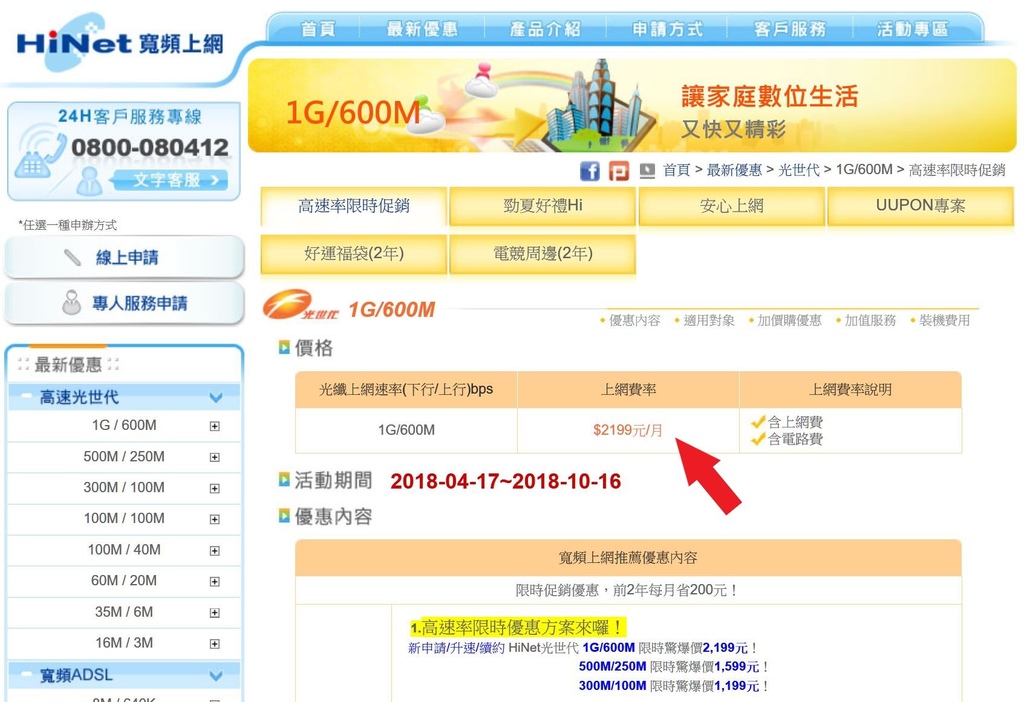Expand the 16M / 3M plus icon
The width and height of the screenshot is (1024, 702).
point(214,644)
